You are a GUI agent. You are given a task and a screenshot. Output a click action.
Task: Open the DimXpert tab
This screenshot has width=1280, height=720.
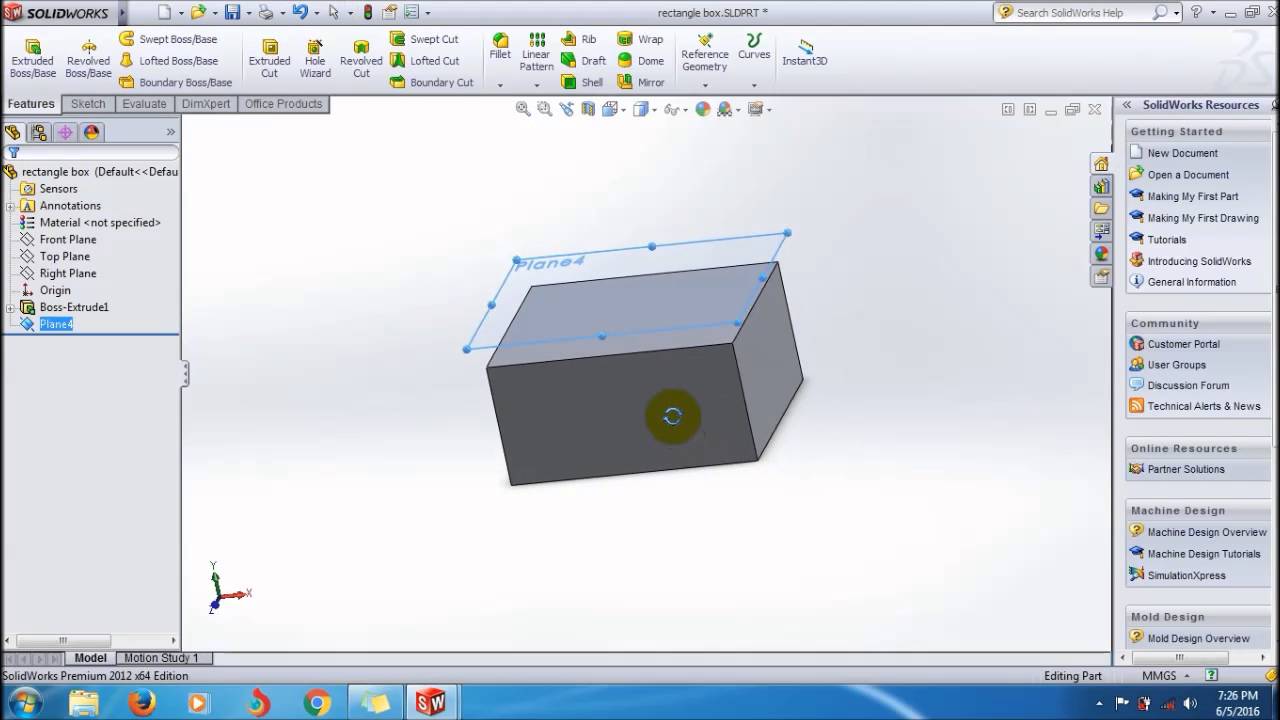click(206, 104)
